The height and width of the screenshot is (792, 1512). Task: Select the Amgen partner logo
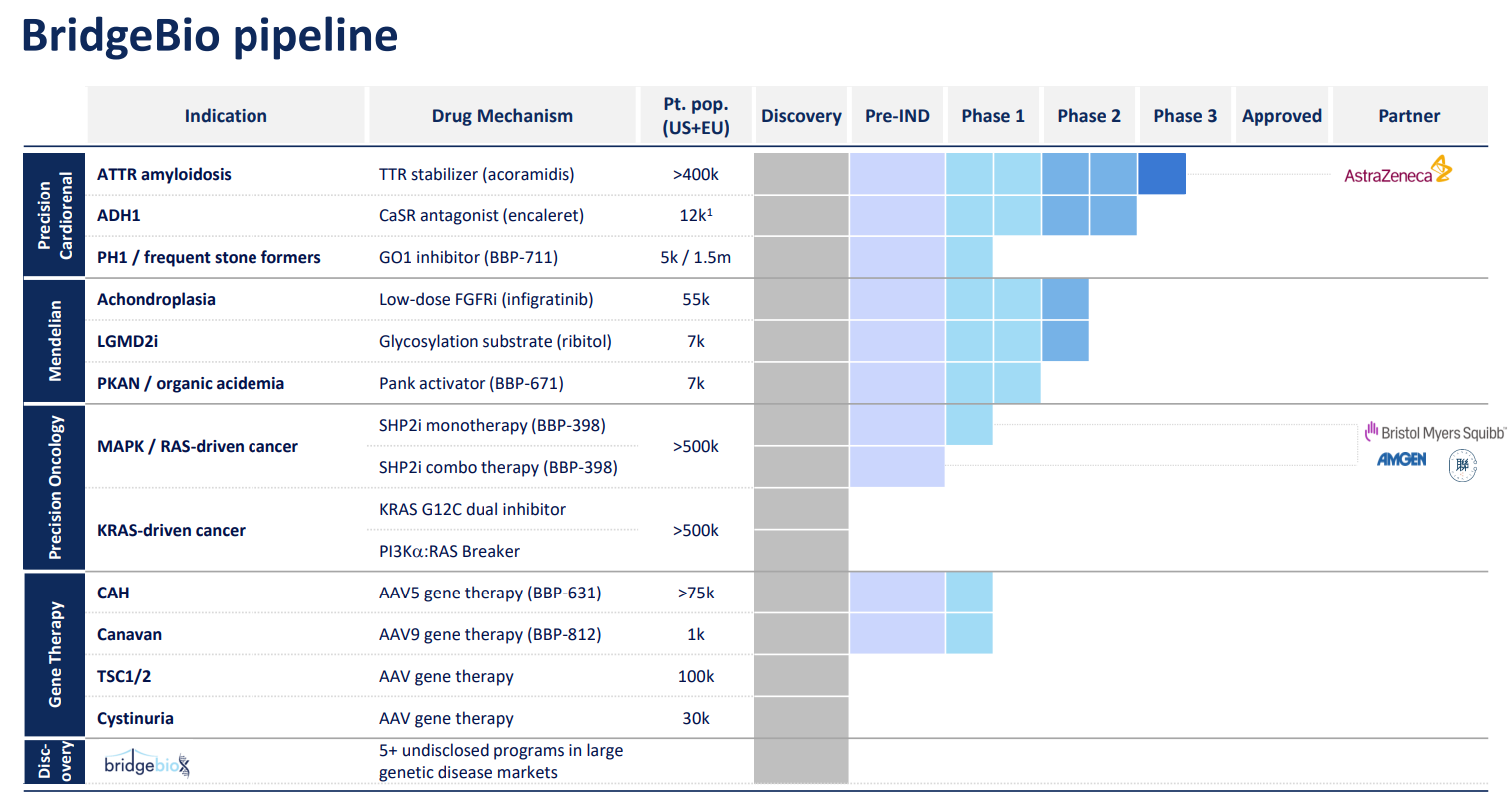click(x=1402, y=460)
